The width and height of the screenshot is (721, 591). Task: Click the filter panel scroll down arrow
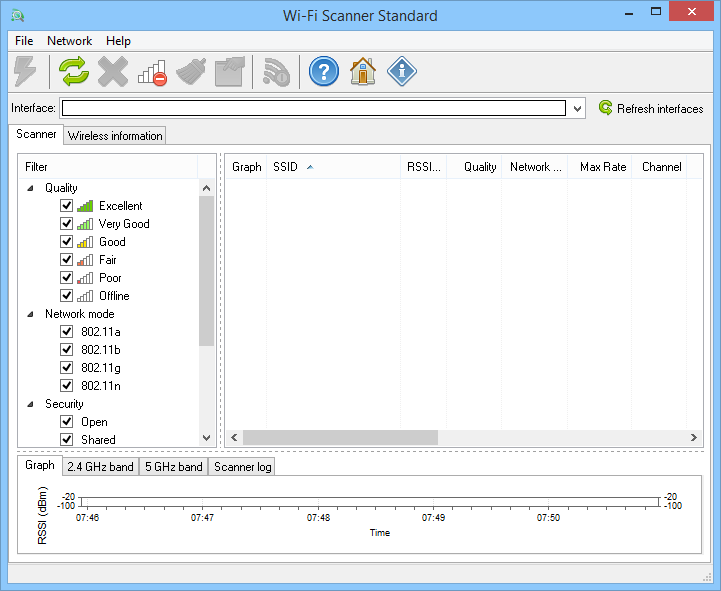click(x=206, y=438)
